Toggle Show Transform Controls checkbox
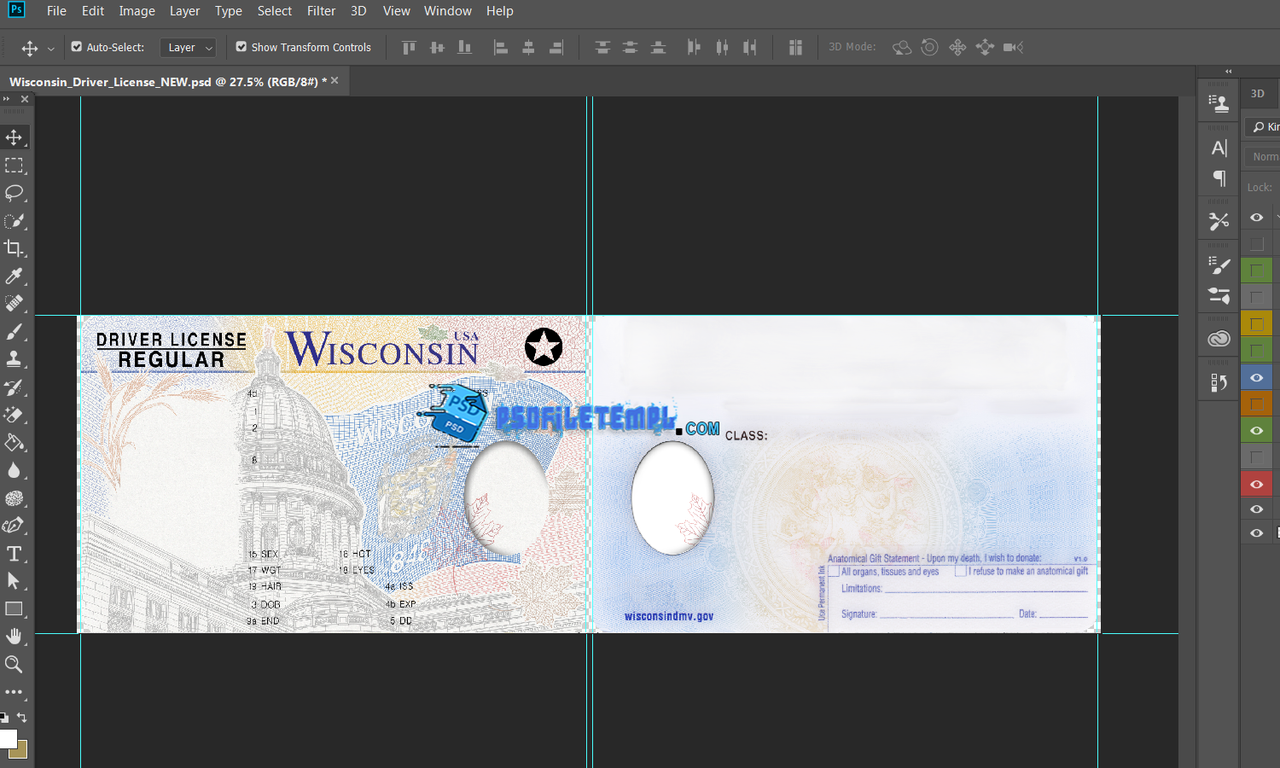Image resolution: width=1280 pixels, height=768 pixels. 241,46
